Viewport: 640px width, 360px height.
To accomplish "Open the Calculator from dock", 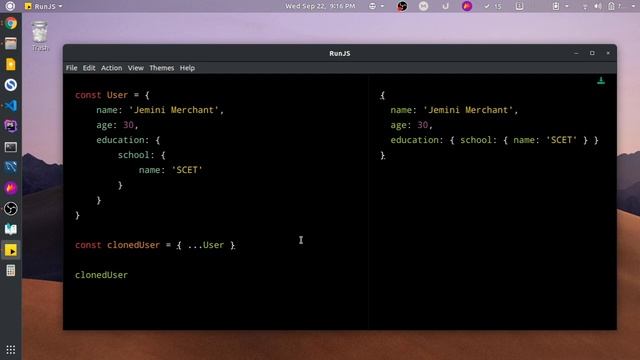I will pyautogui.click(x=11, y=270).
